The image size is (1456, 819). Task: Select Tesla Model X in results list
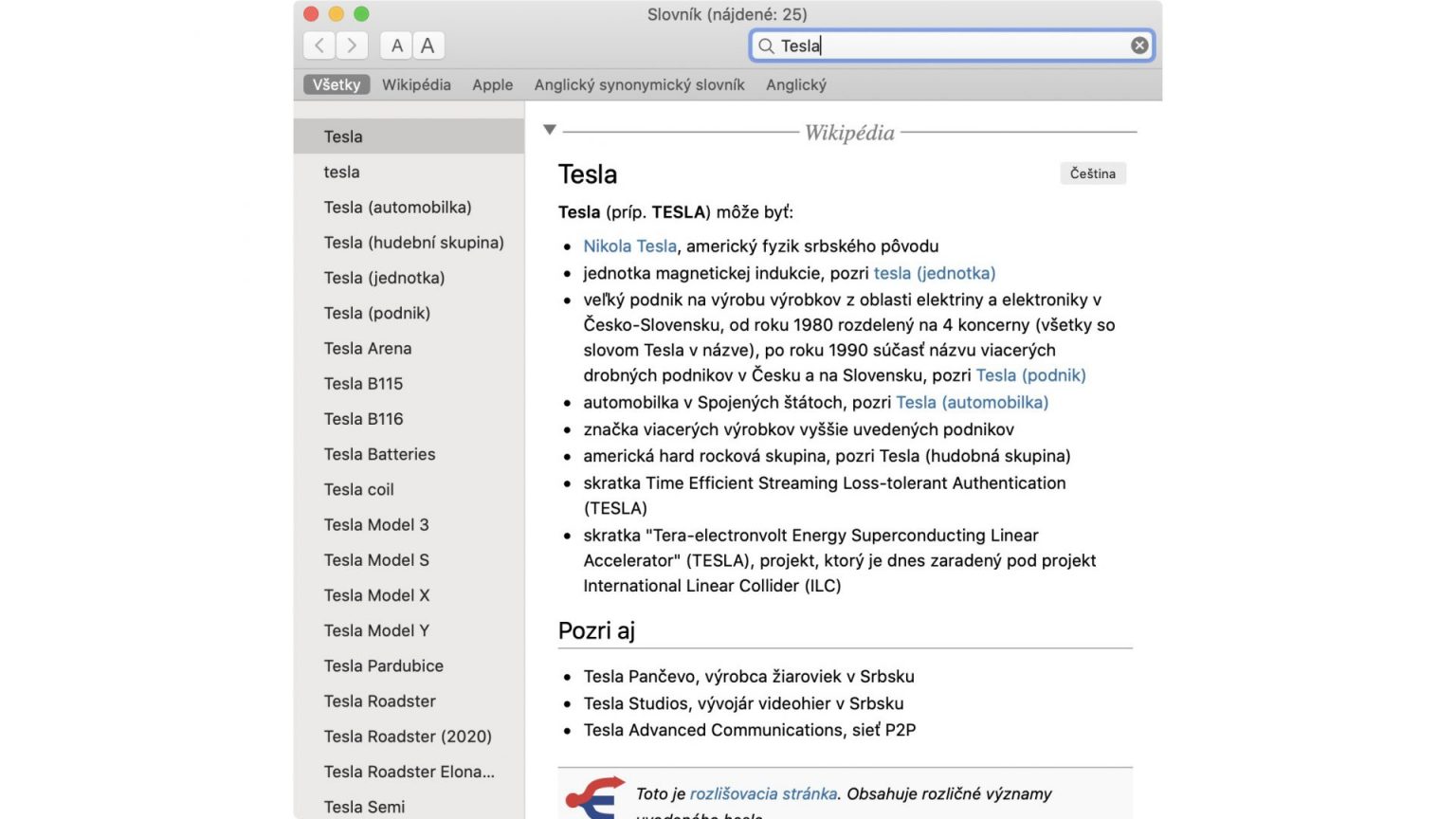click(409, 595)
